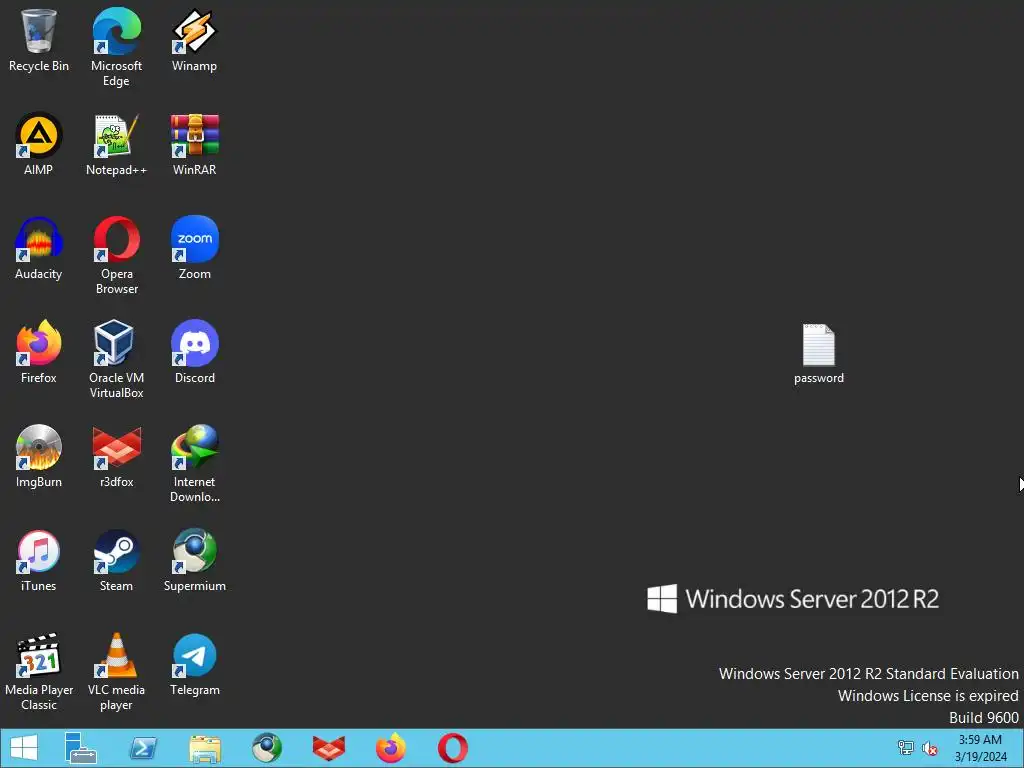Image resolution: width=1024 pixels, height=768 pixels.
Task: Click the WinRAR desktop shortcut
Action: tap(195, 144)
